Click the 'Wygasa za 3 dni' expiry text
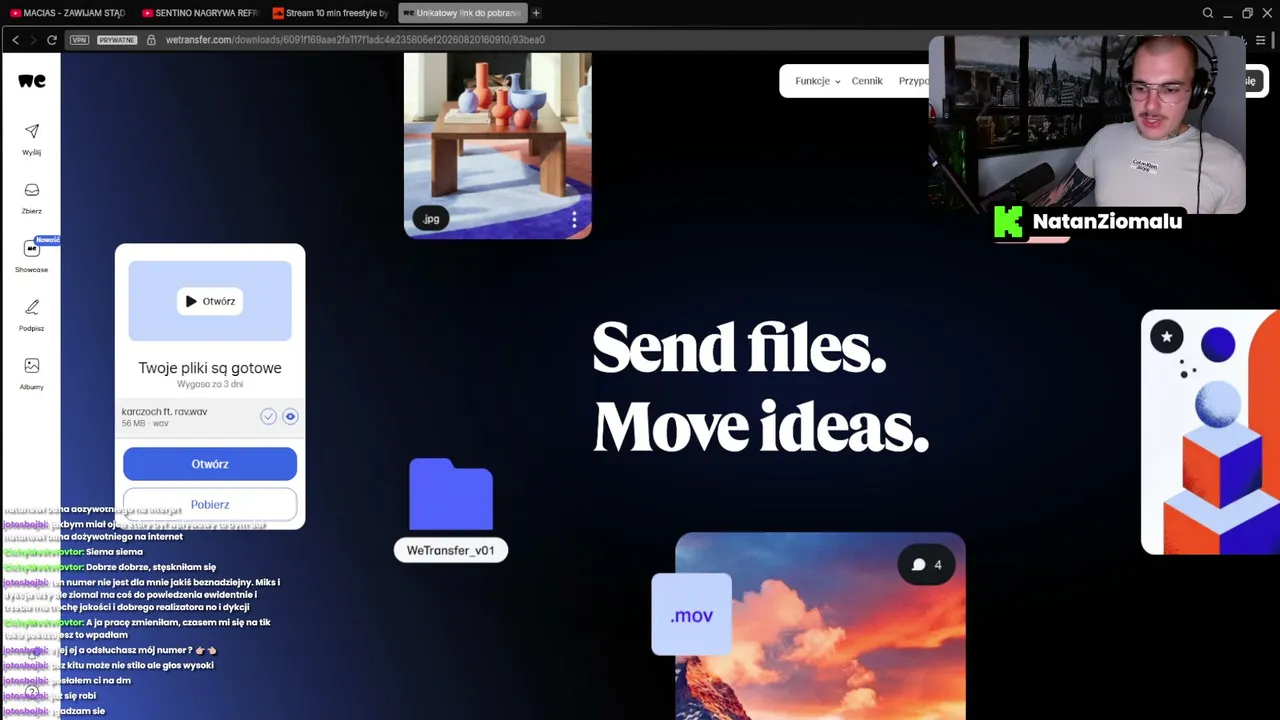The height and width of the screenshot is (720, 1280). (210, 384)
